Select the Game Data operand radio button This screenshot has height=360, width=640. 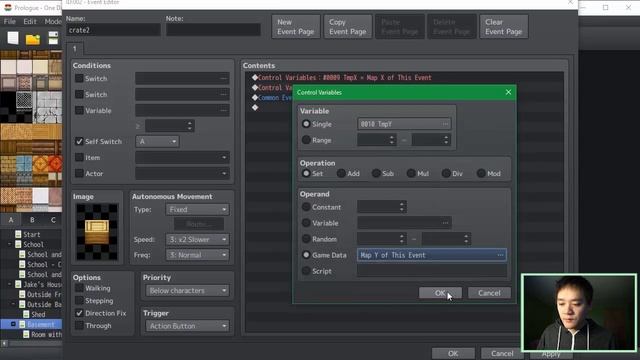click(x=306, y=255)
